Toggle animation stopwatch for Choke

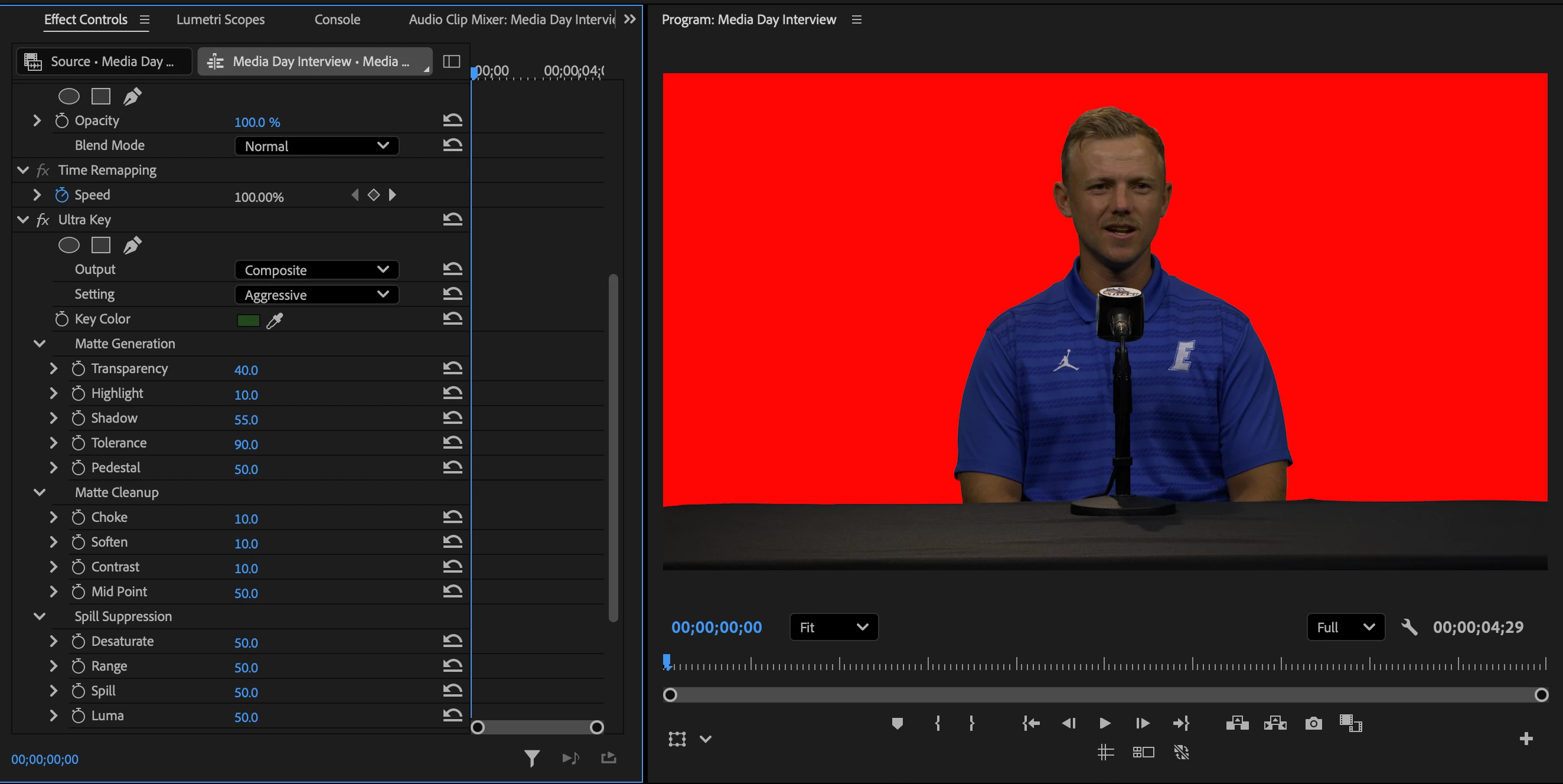[x=79, y=518]
